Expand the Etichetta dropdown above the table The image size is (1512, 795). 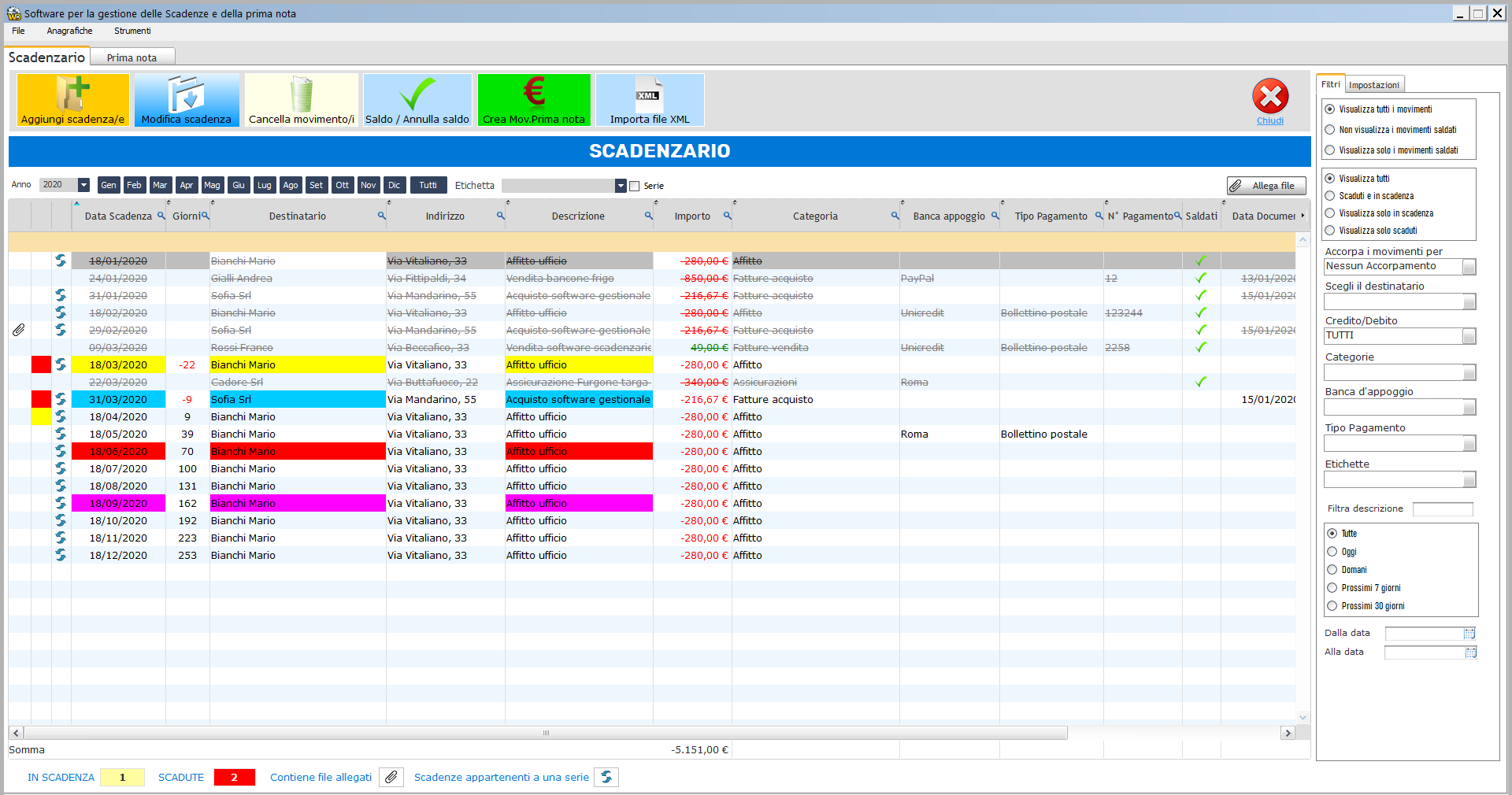click(x=621, y=186)
